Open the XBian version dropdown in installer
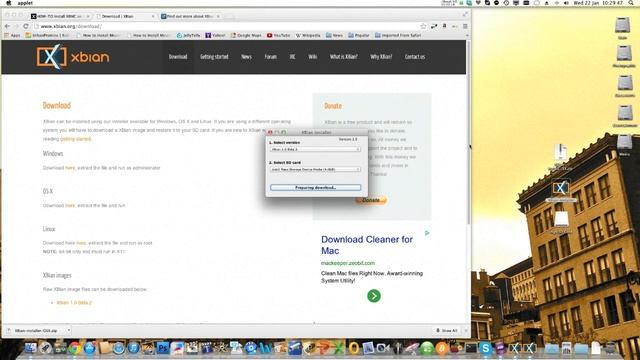 [315, 149]
